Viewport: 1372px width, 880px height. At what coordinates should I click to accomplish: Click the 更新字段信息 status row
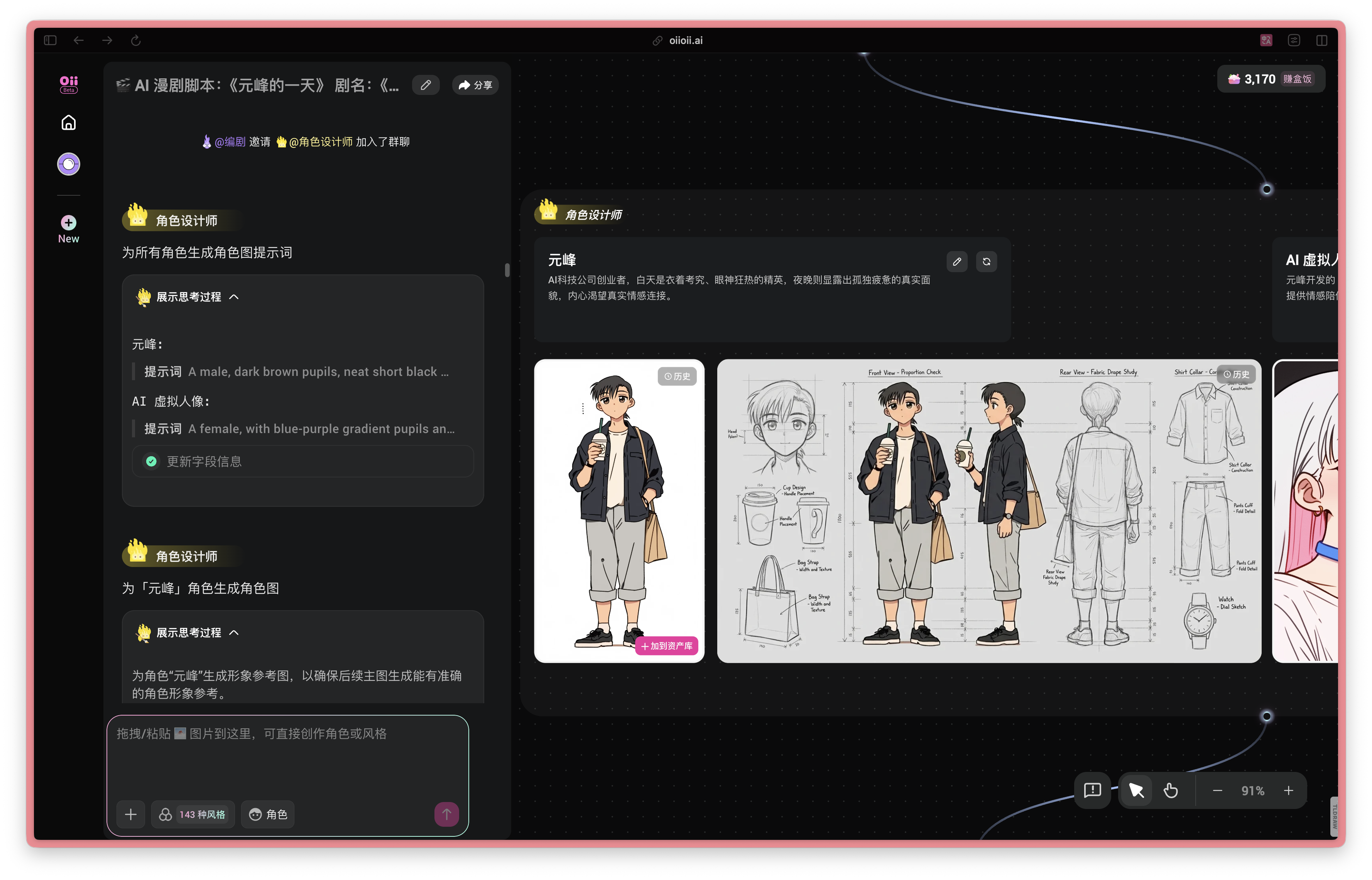(303, 461)
